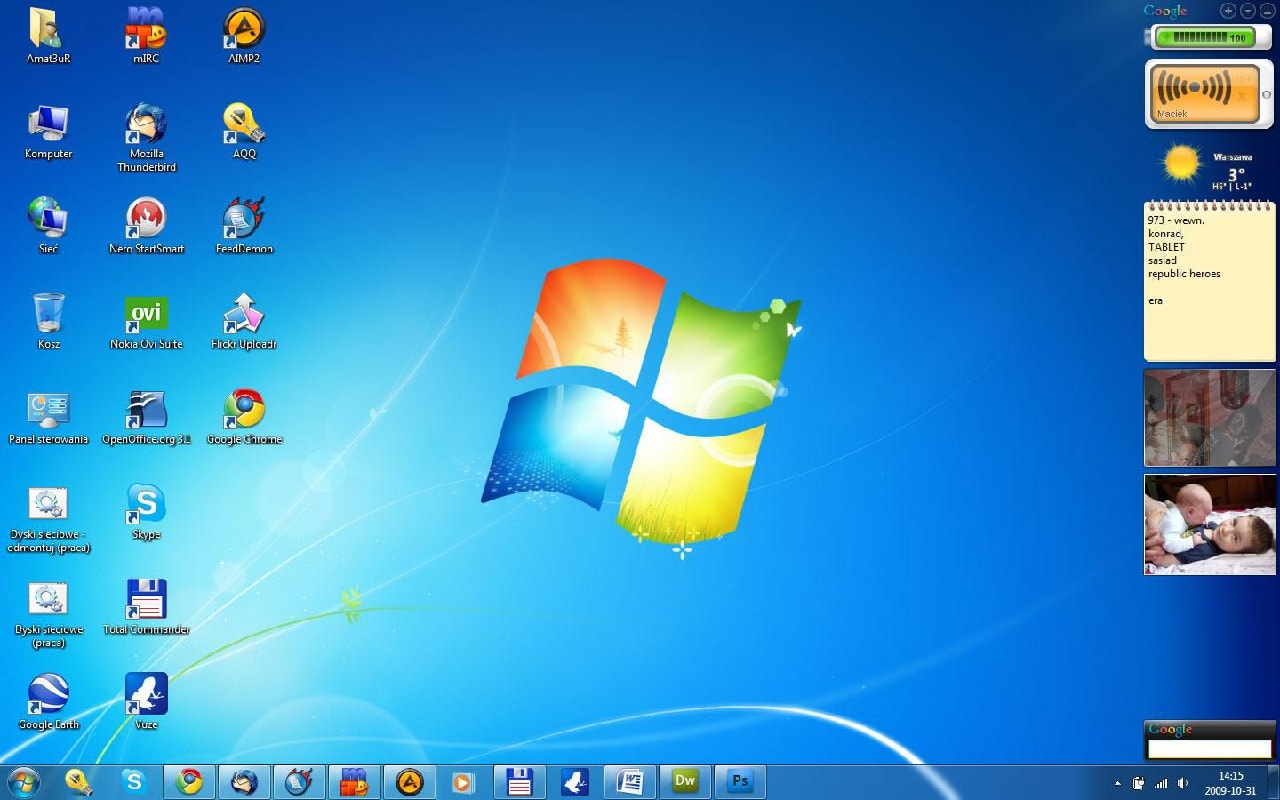Open the Warszawa weather gadget
Image resolution: width=1280 pixels, height=800 pixels.
[1210, 168]
